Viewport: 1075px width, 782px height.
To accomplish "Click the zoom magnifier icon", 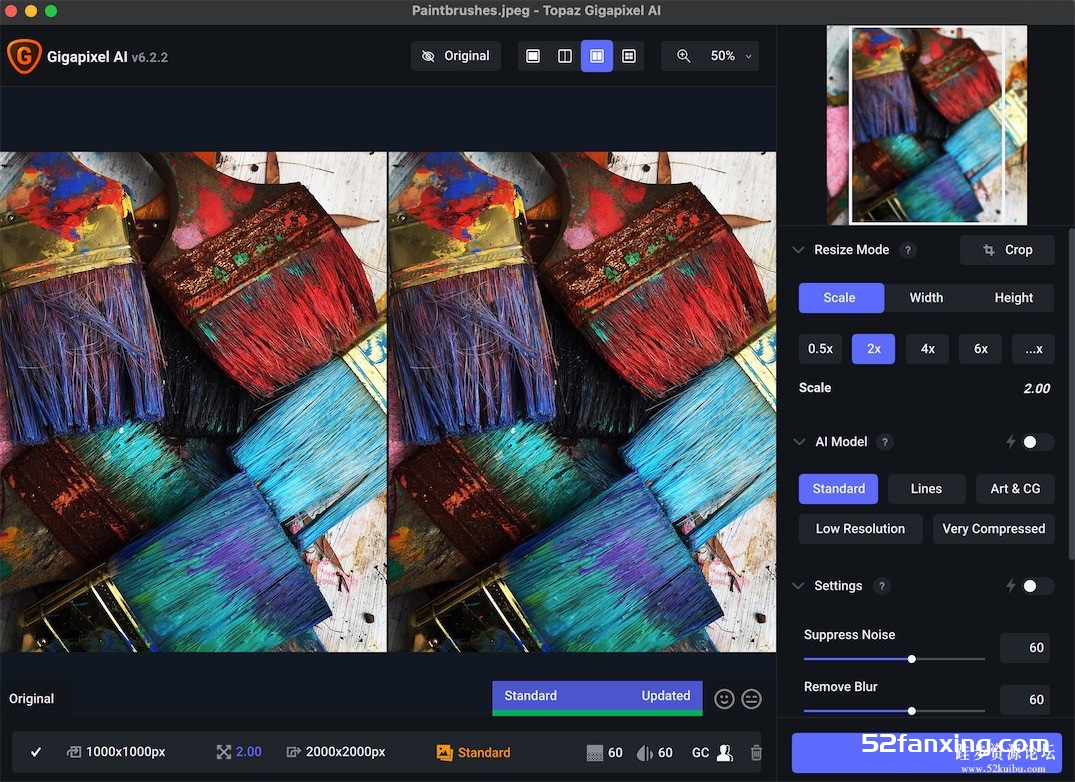I will pyautogui.click(x=684, y=56).
